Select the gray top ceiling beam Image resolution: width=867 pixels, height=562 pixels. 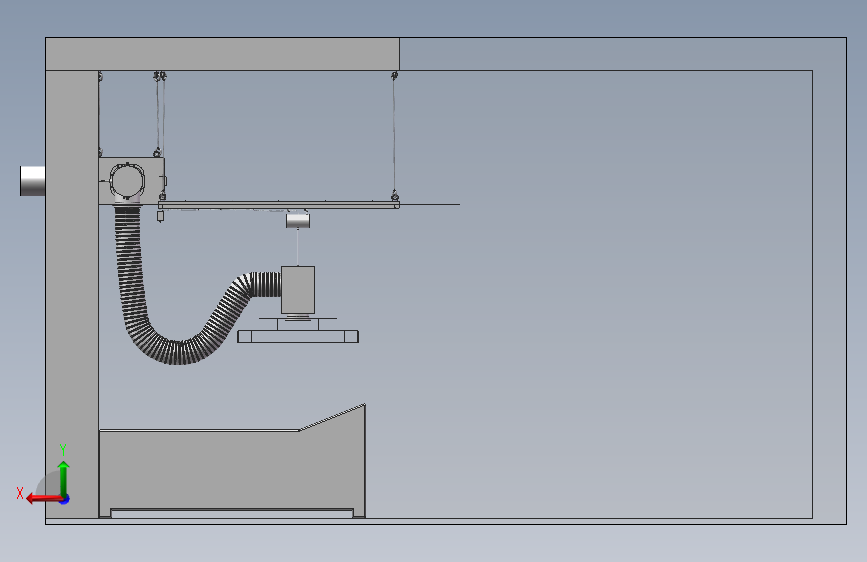222,54
